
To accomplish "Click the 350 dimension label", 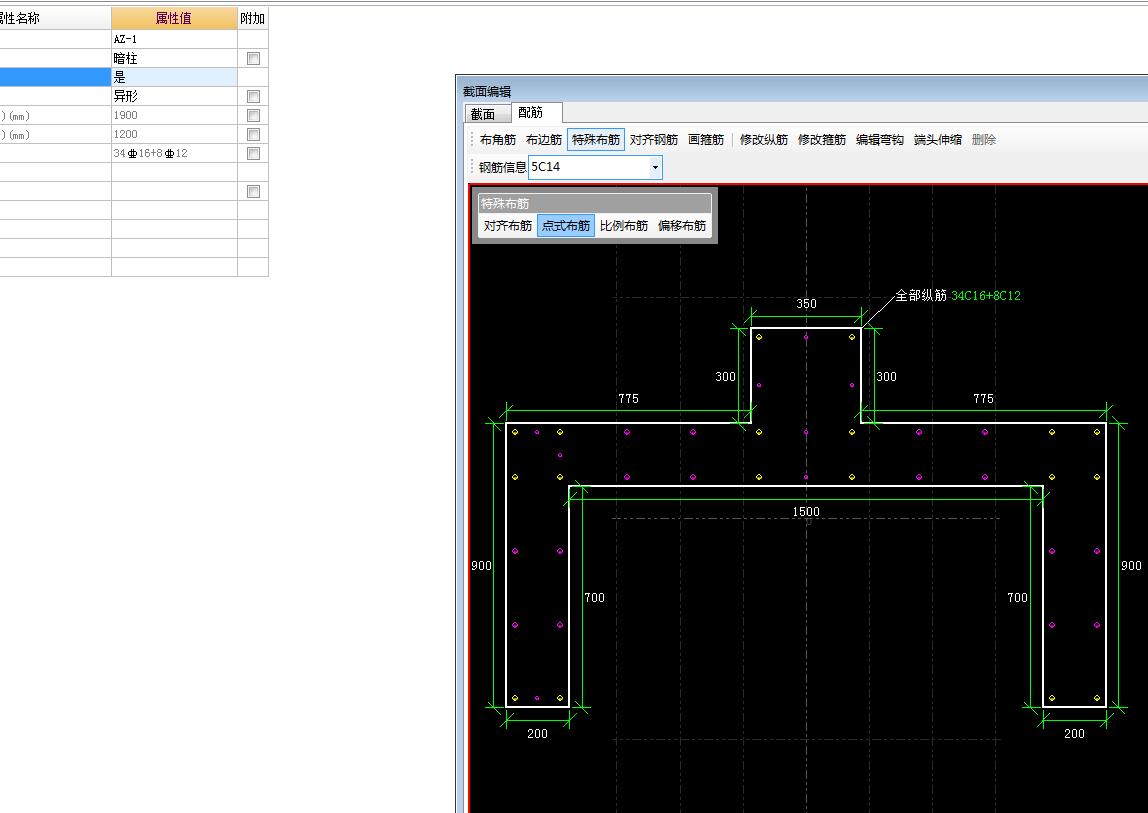I will (806, 303).
